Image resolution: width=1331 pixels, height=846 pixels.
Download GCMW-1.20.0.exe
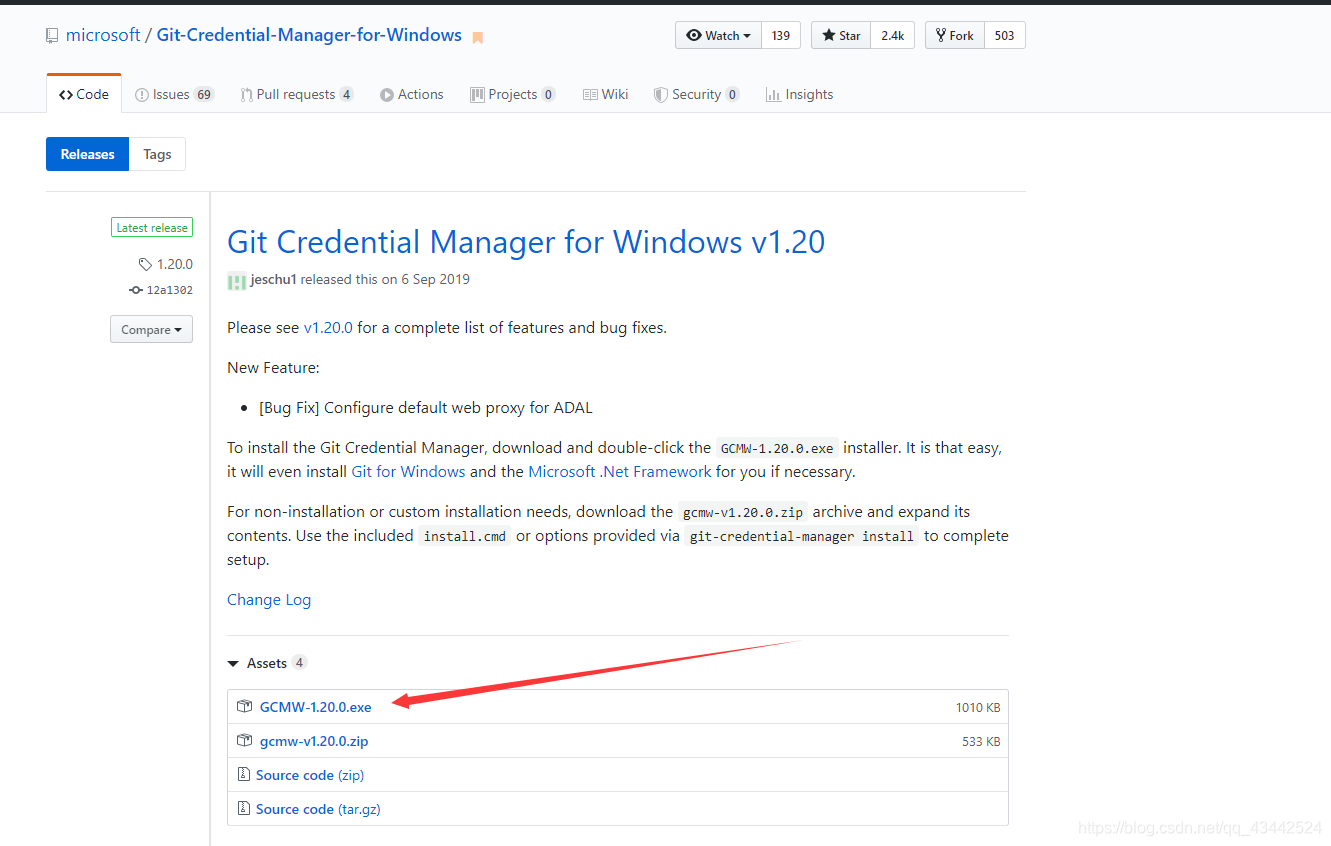[315, 707]
